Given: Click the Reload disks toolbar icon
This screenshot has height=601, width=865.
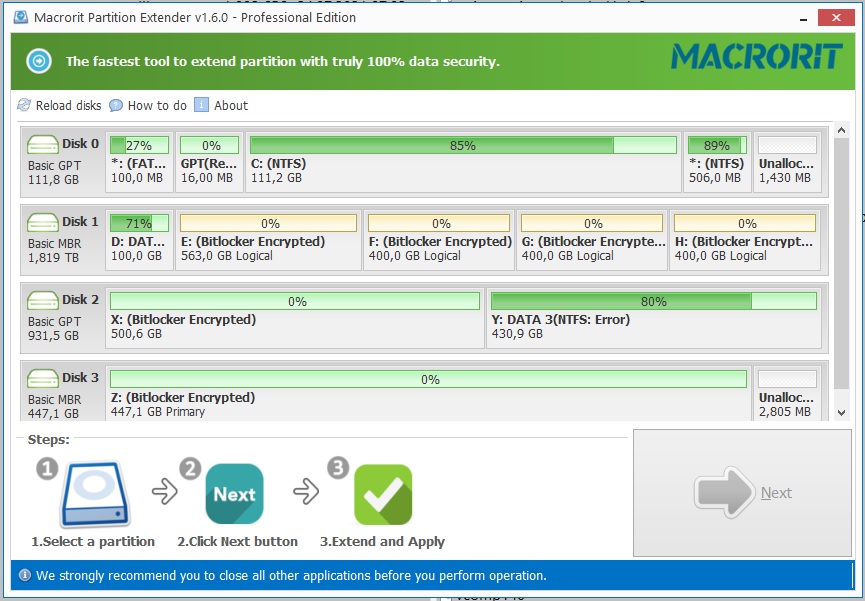Looking at the screenshot, I should click(x=24, y=105).
